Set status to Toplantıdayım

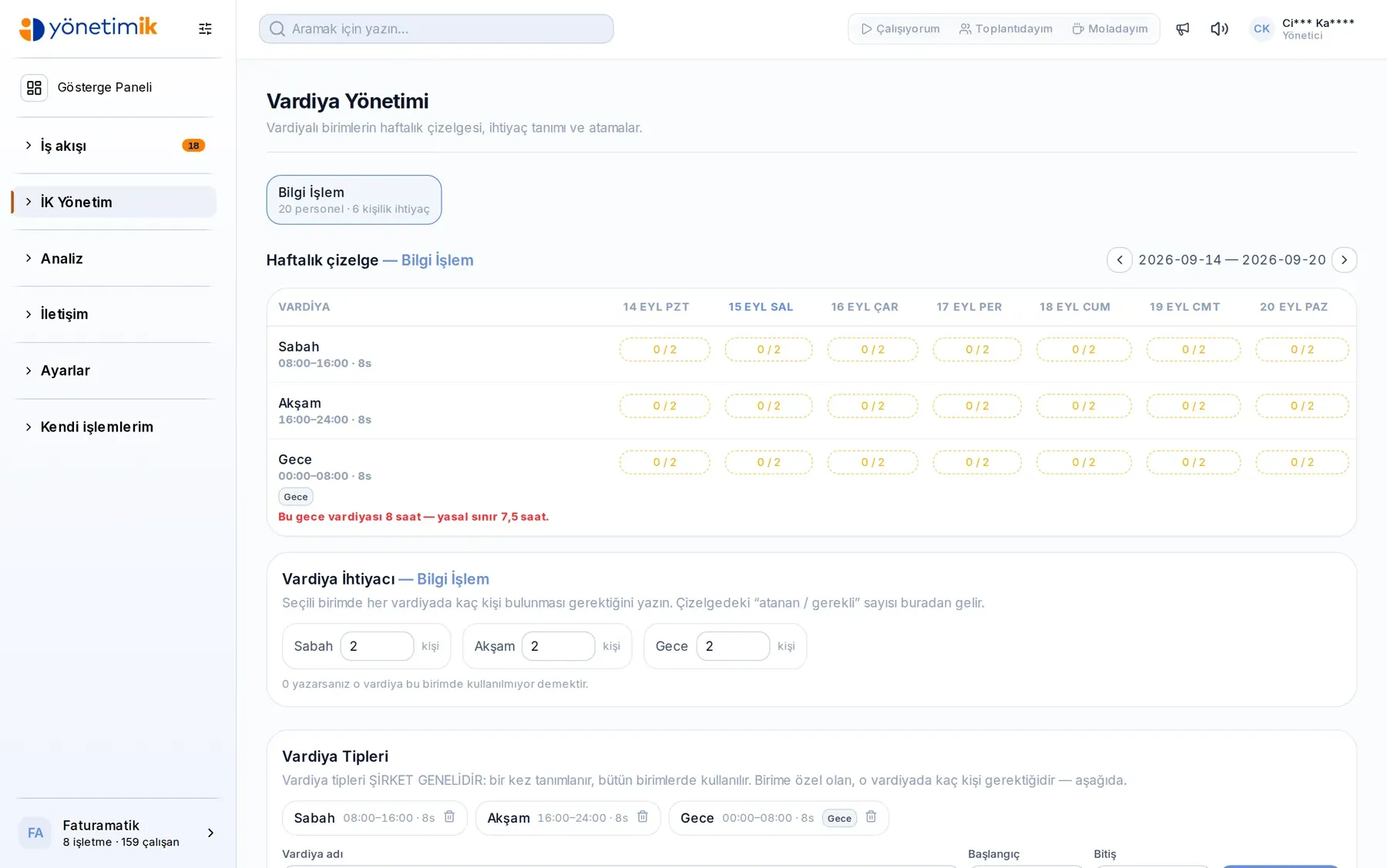pos(1006,28)
